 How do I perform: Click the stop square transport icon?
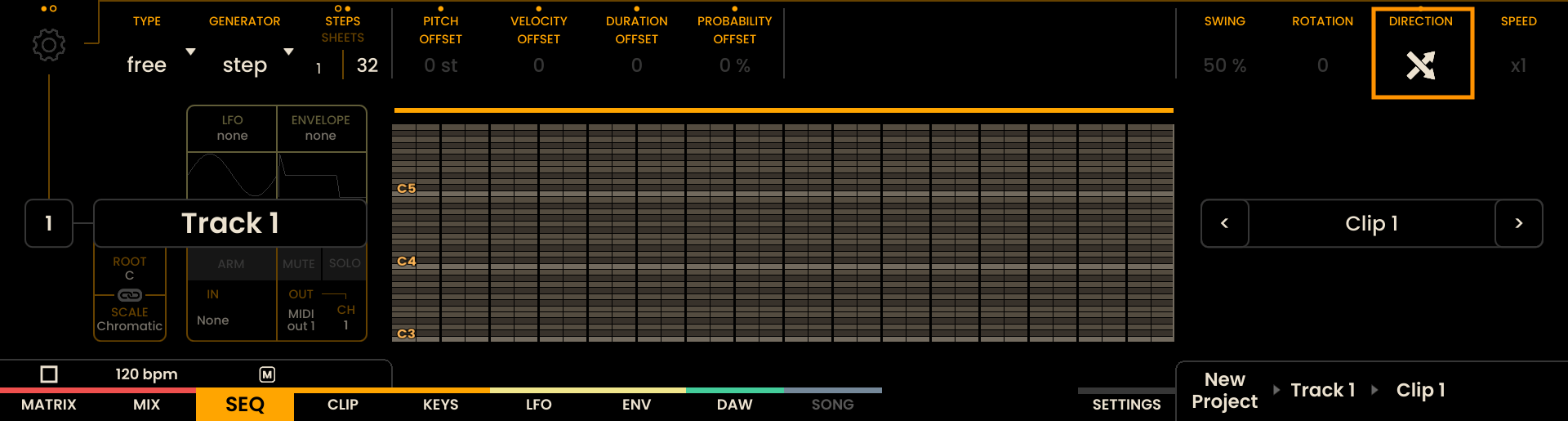tap(49, 374)
